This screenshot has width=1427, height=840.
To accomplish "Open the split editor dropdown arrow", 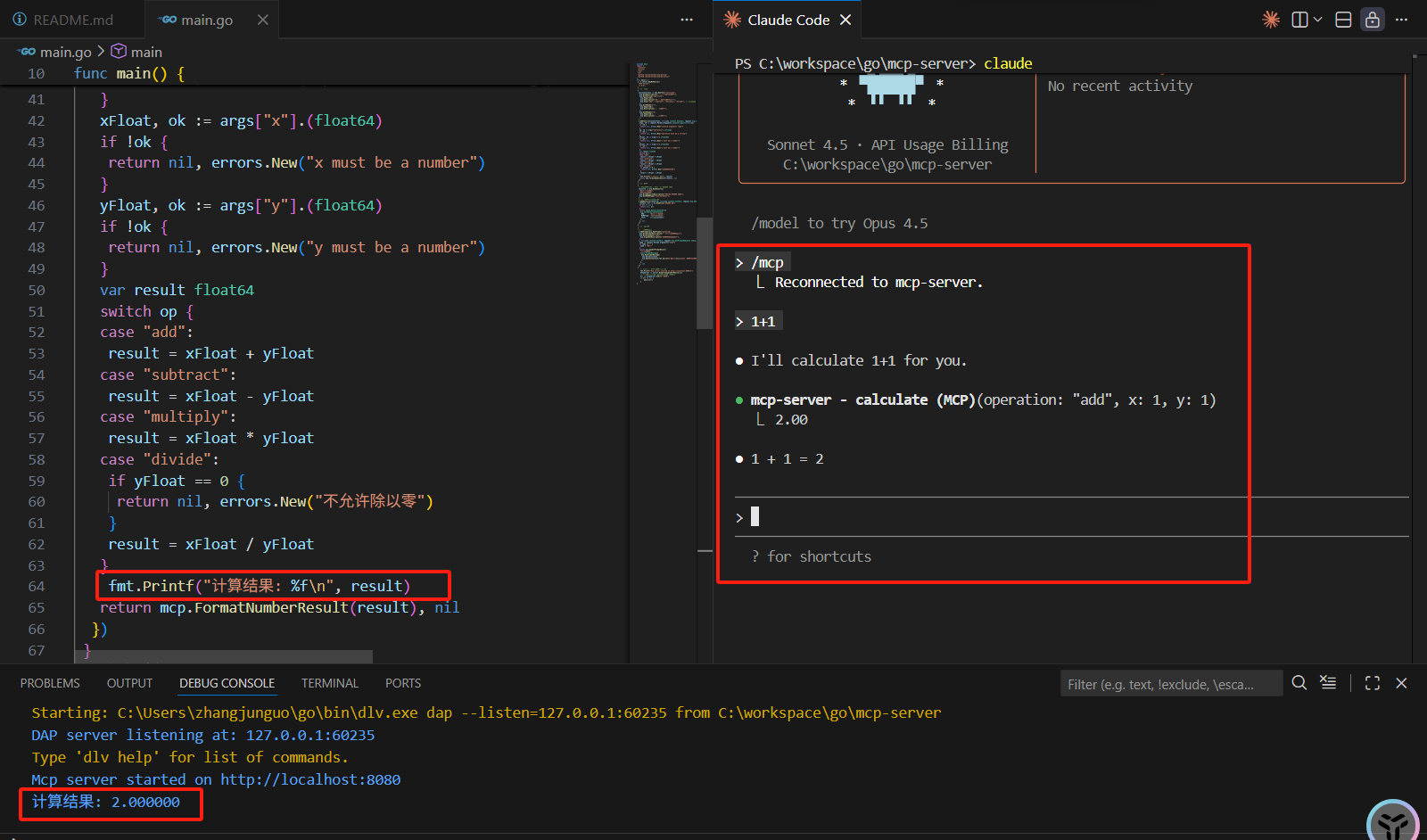I will (1317, 20).
